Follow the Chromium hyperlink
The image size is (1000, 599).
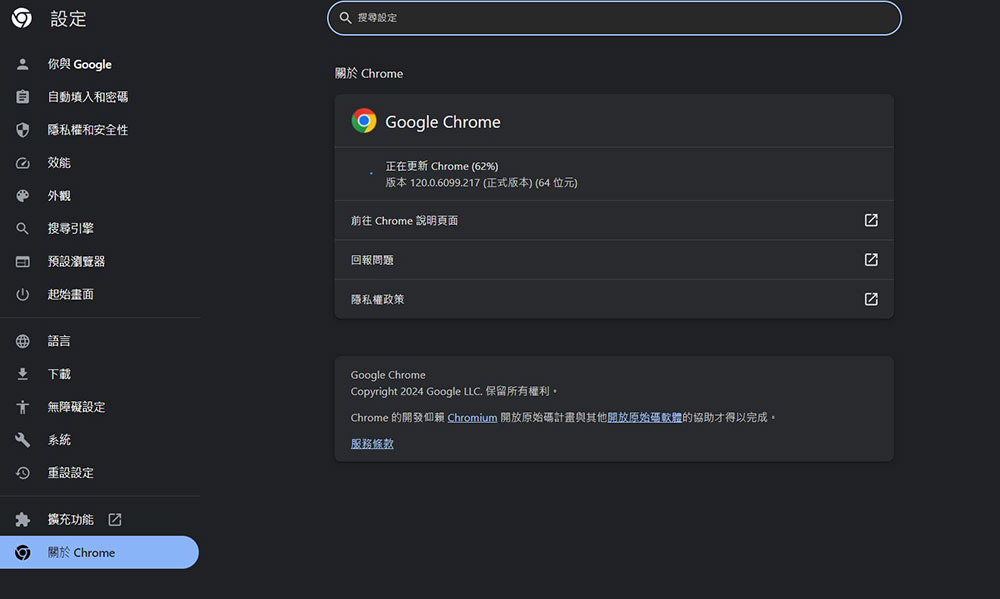(472, 418)
